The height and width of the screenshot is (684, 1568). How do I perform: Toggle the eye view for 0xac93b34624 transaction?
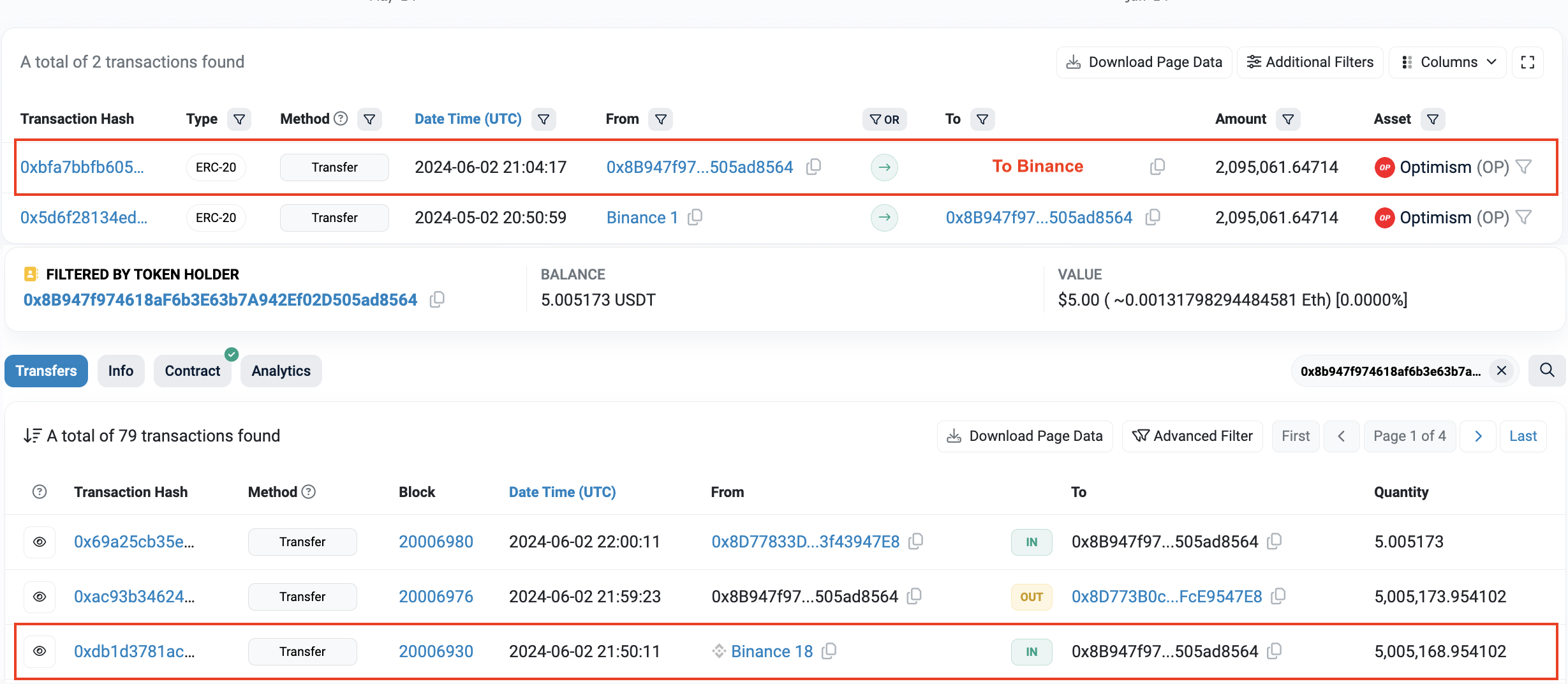(x=40, y=597)
